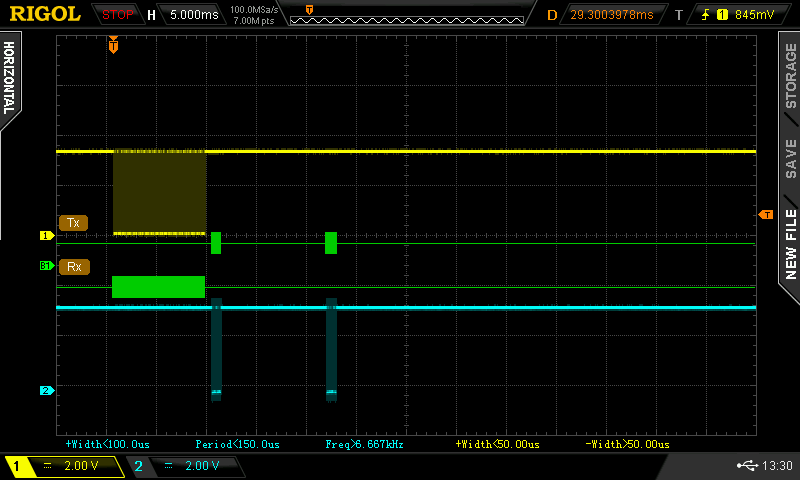Click the green Tx decode burst block
The width and height of the screenshot is (800, 480).
click(158, 287)
